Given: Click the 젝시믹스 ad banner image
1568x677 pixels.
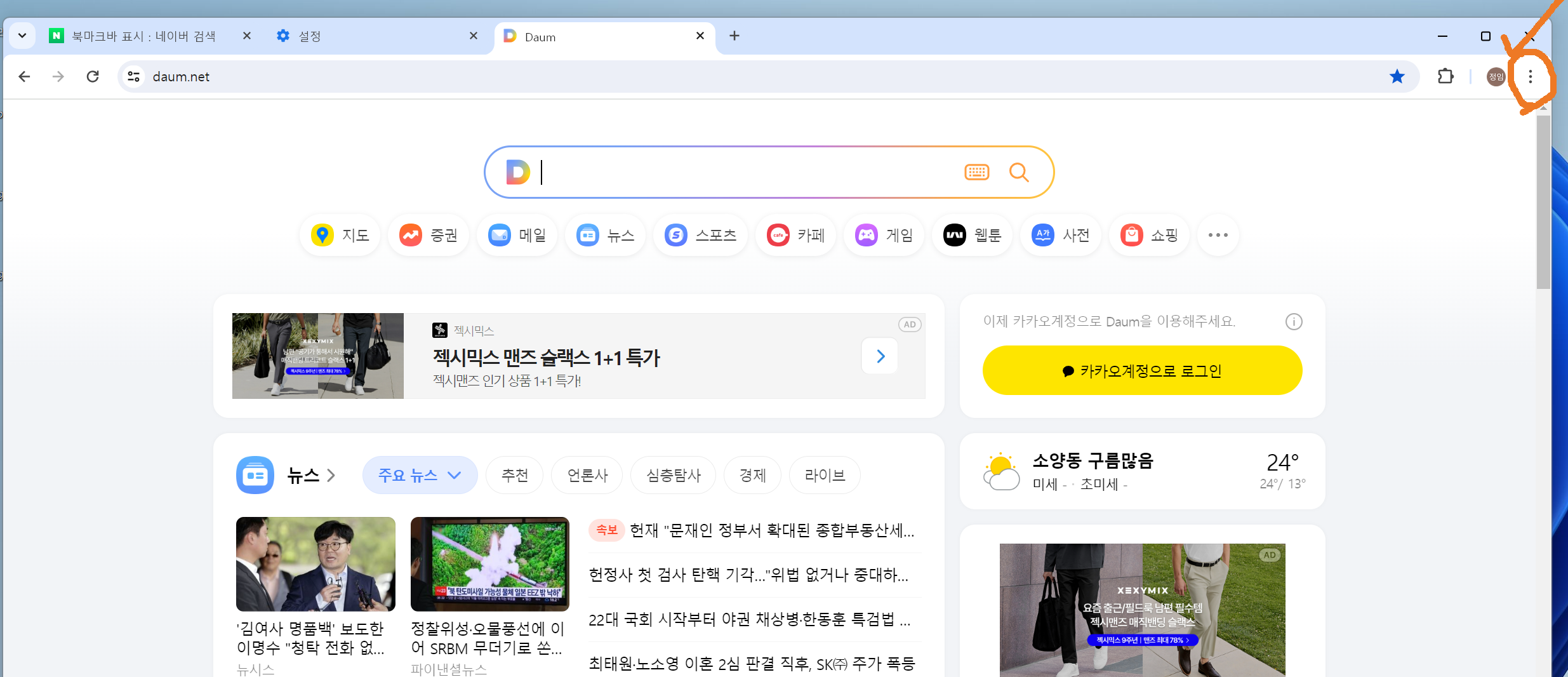Looking at the screenshot, I should [x=318, y=356].
